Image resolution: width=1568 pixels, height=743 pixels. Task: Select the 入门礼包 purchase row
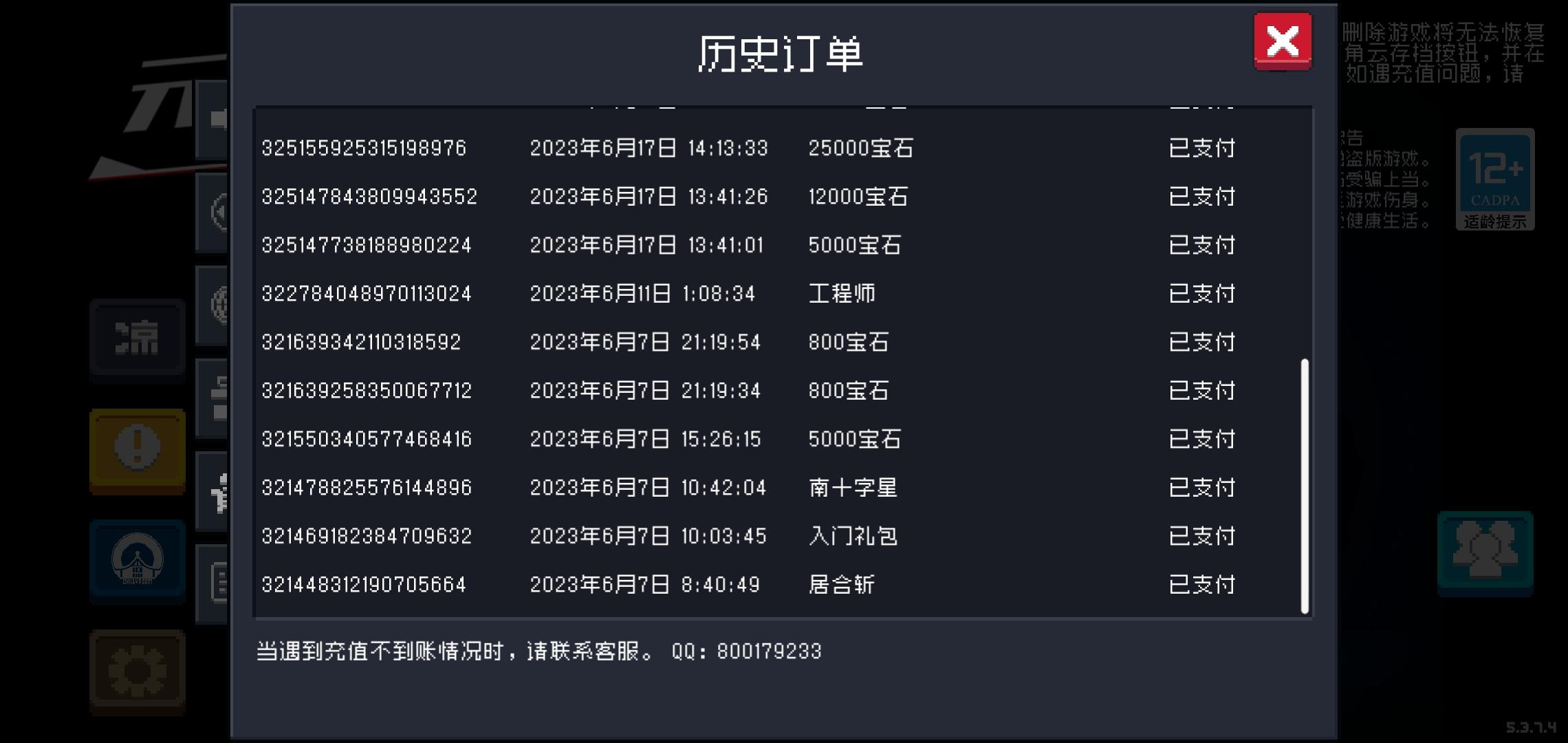click(783, 536)
